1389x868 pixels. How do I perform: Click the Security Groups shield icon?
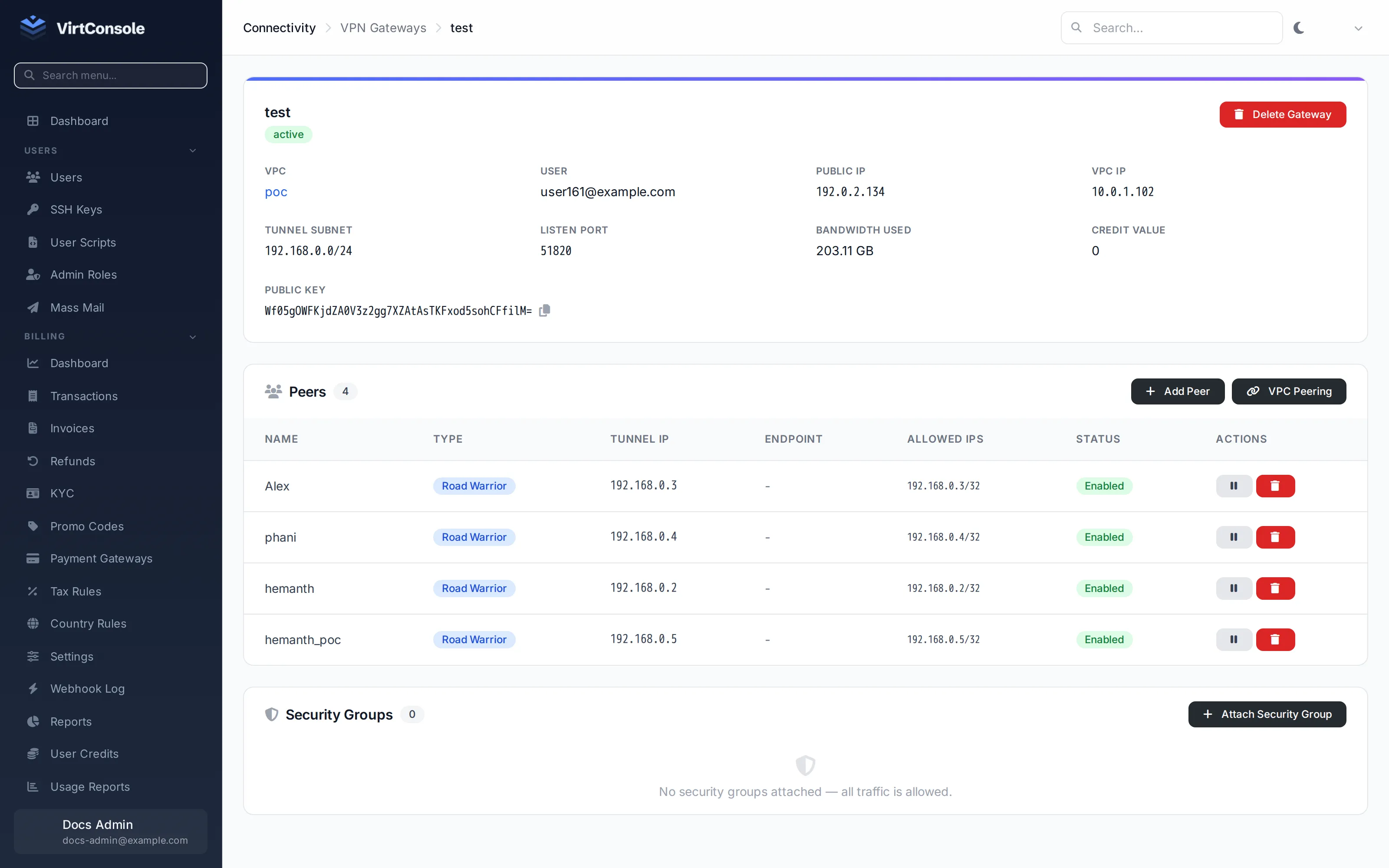pyautogui.click(x=271, y=714)
